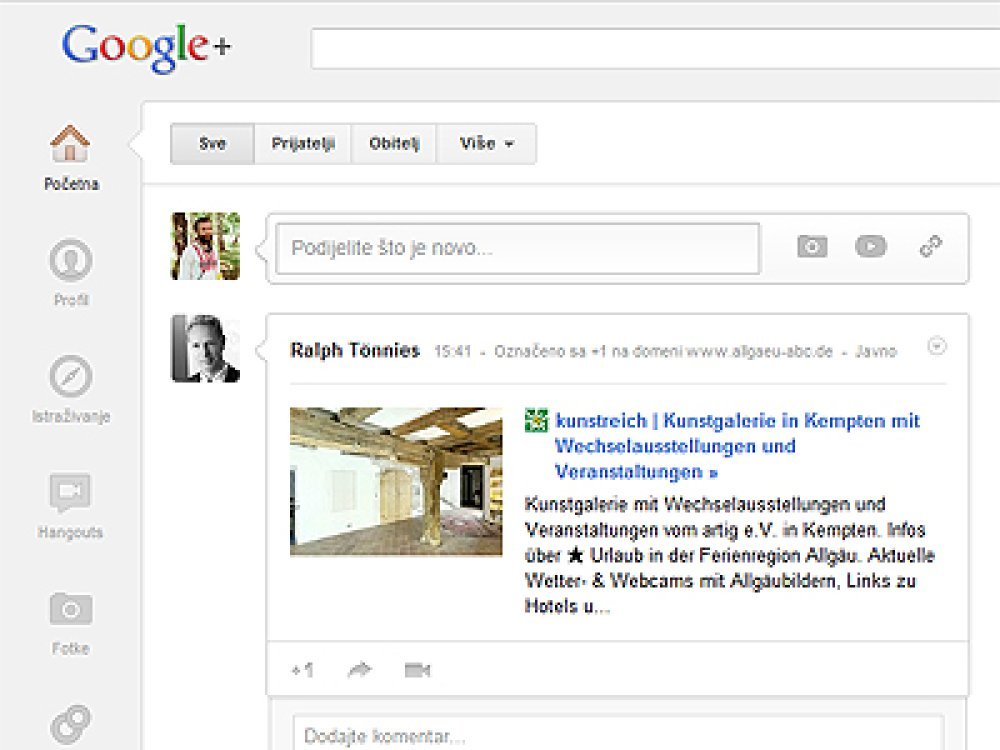Open Istraživanje compass icon

(x=70, y=378)
